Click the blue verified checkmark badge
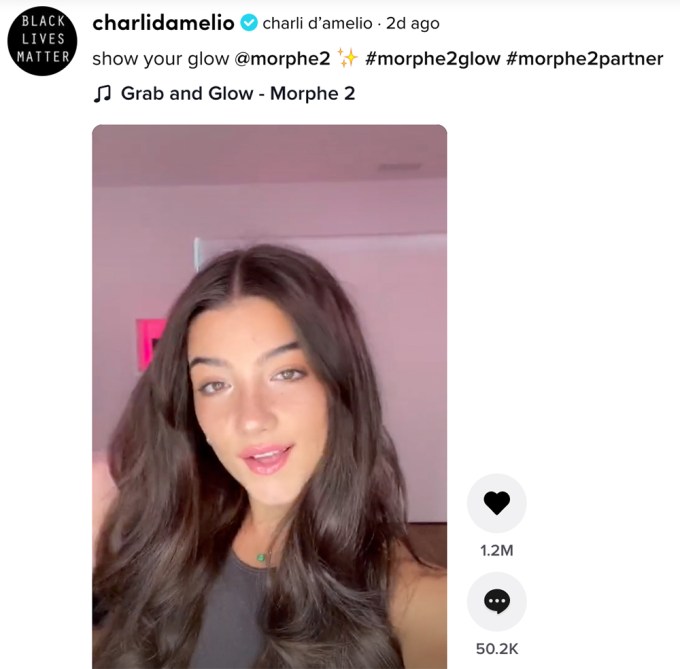 (x=249, y=23)
